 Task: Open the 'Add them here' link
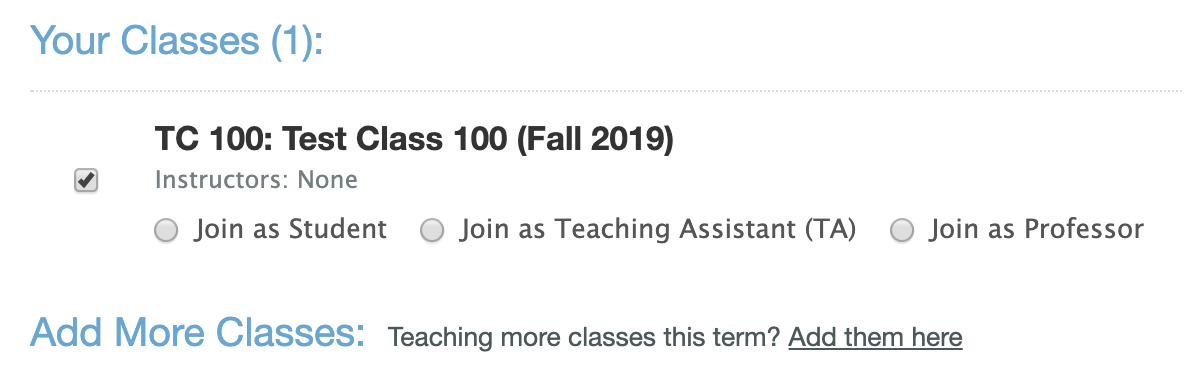(875, 337)
